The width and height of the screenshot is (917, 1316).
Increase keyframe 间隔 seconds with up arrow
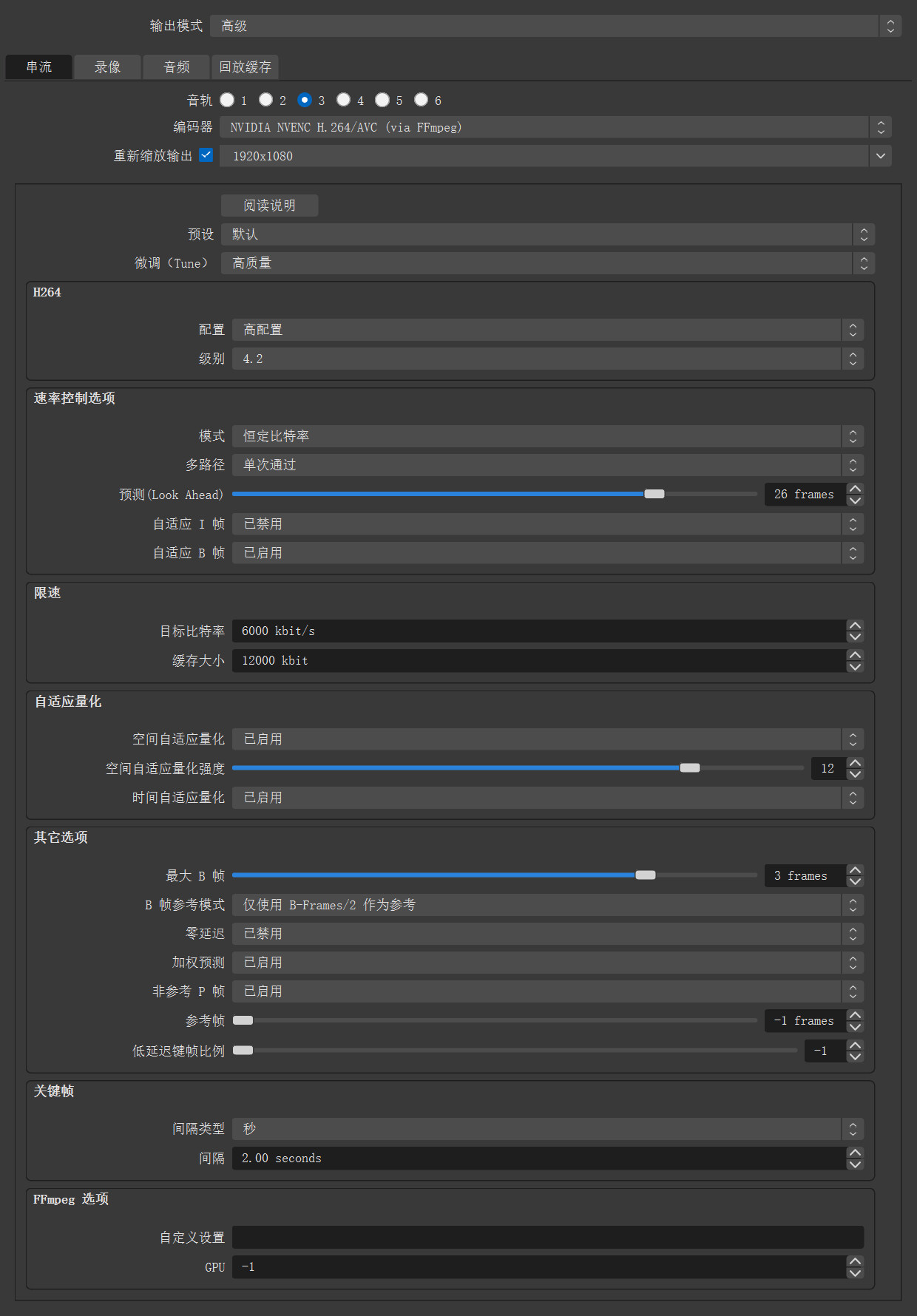click(855, 1153)
